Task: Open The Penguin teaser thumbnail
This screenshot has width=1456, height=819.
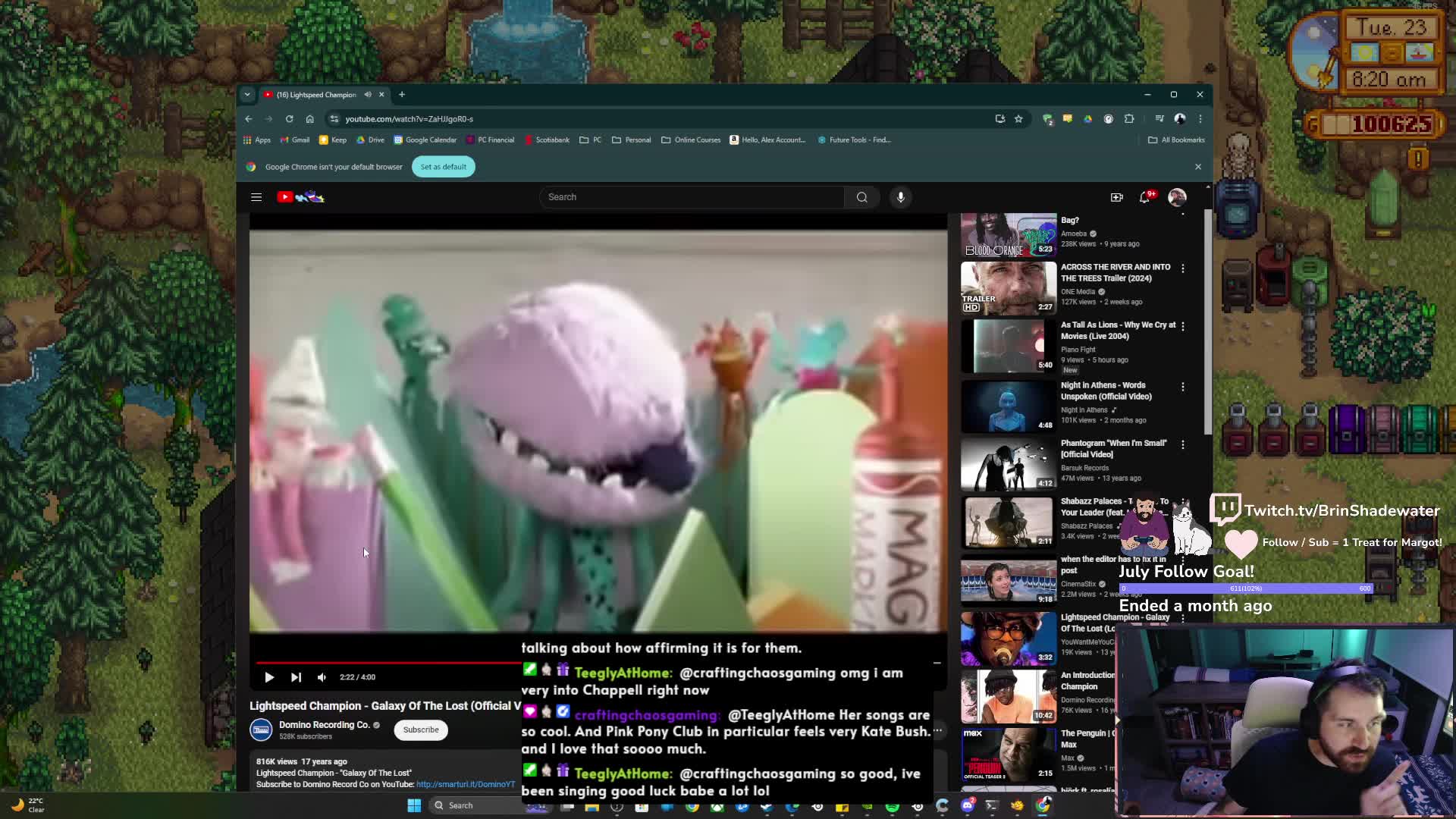Action: point(1009,755)
